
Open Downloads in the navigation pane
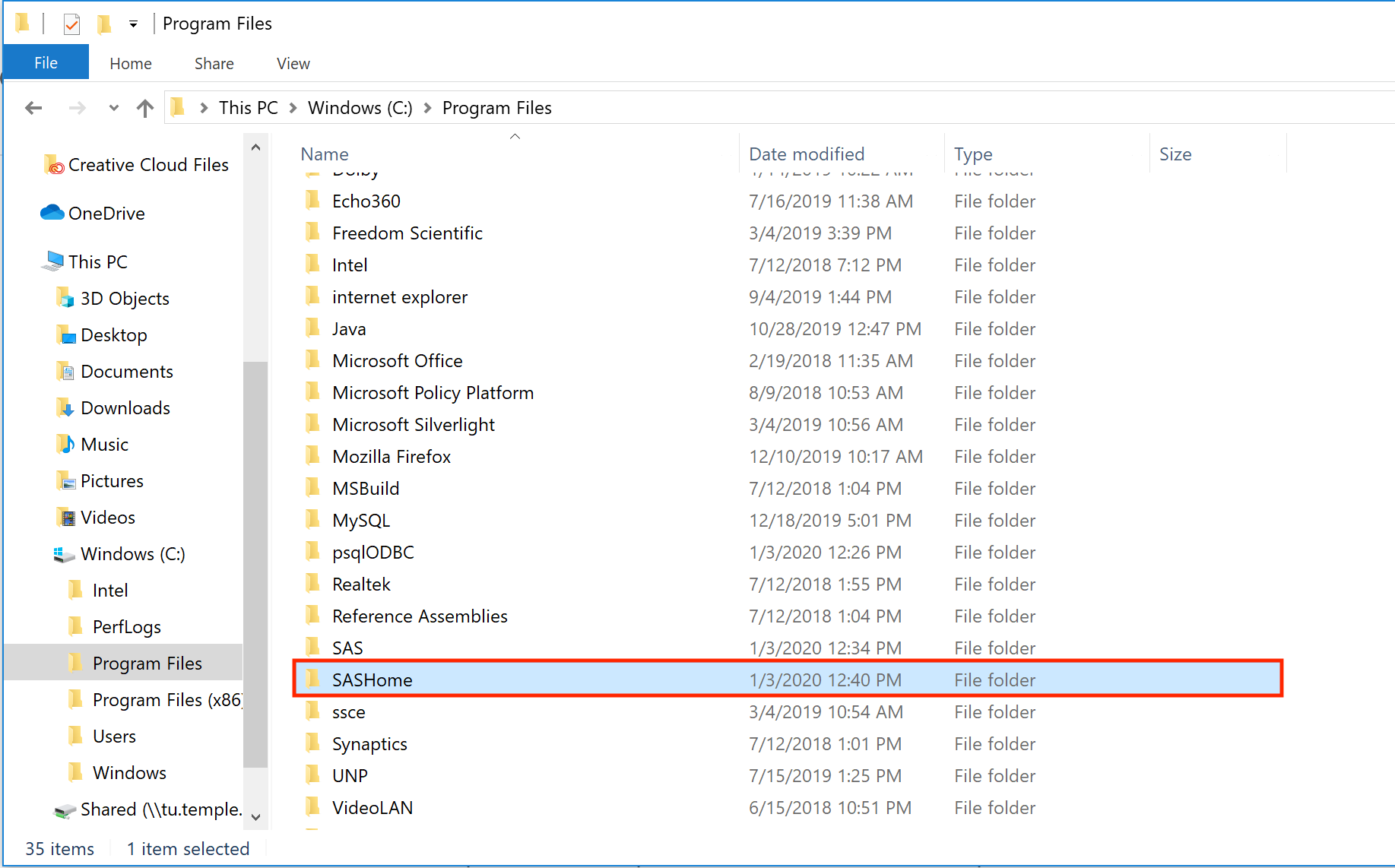click(113, 408)
